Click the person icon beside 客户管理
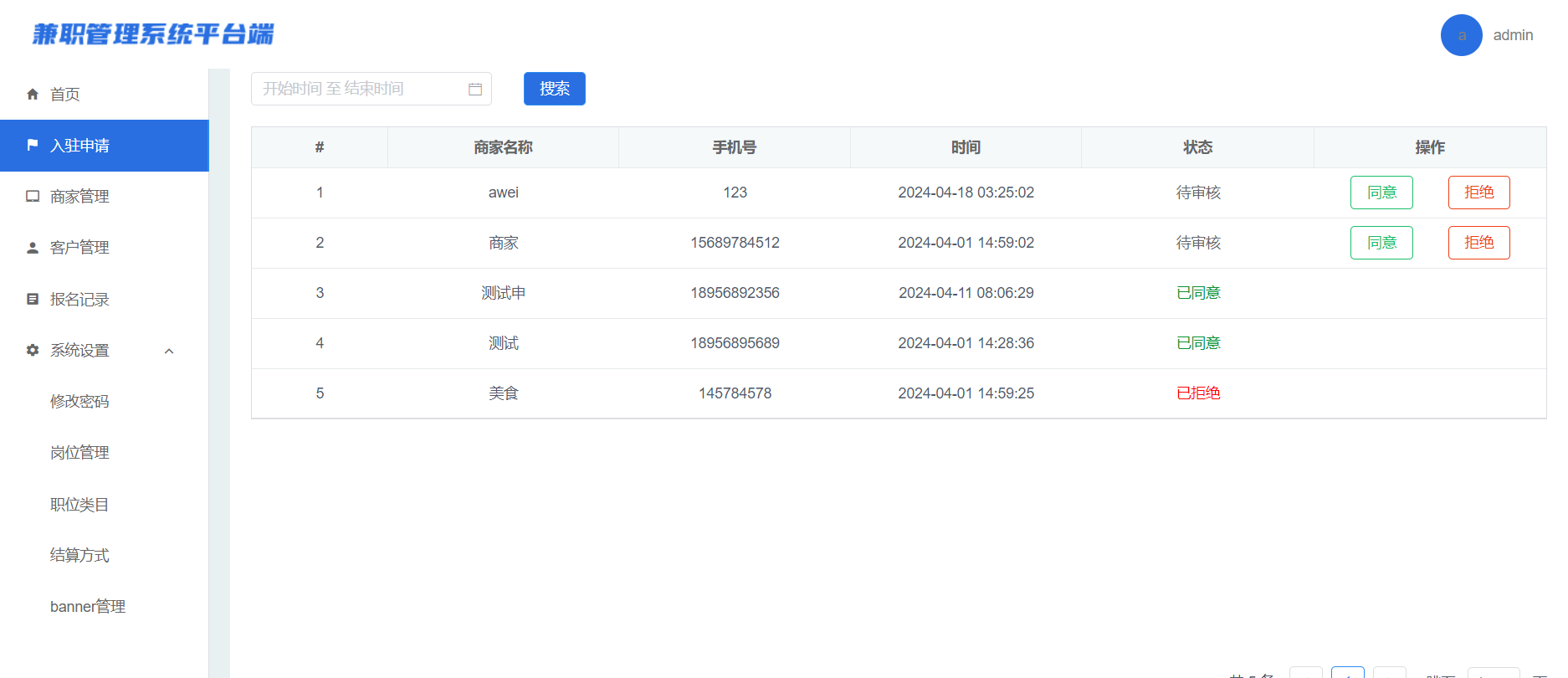Image resolution: width=1568 pixels, height=678 pixels. tap(33, 248)
